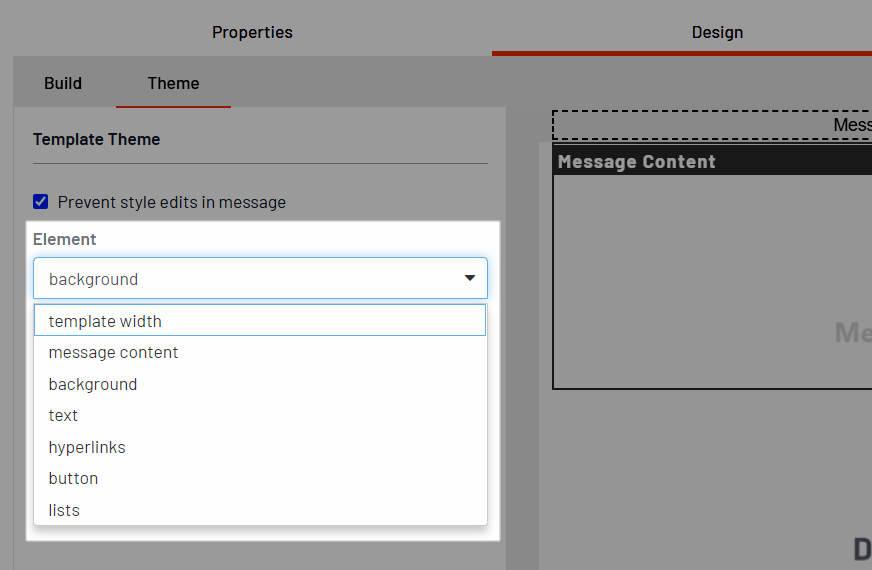Open the Element dropdown arrow

pos(469,278)
